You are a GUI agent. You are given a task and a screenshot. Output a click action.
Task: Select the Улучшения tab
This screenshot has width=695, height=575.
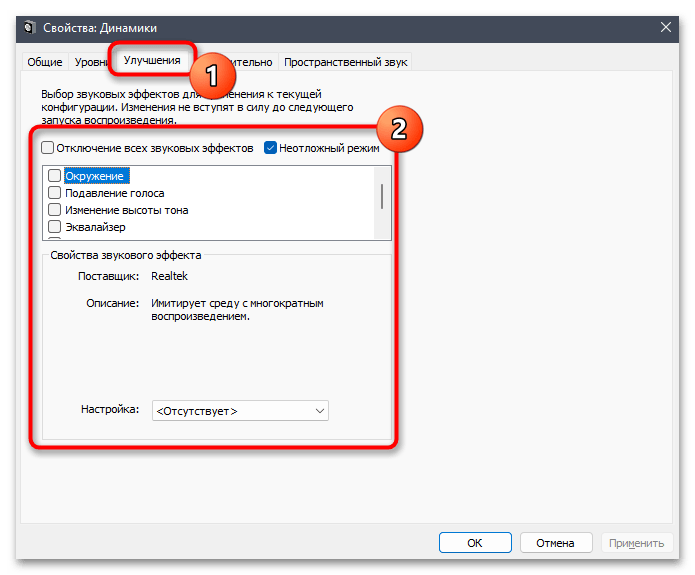click(x=152, y=60)
